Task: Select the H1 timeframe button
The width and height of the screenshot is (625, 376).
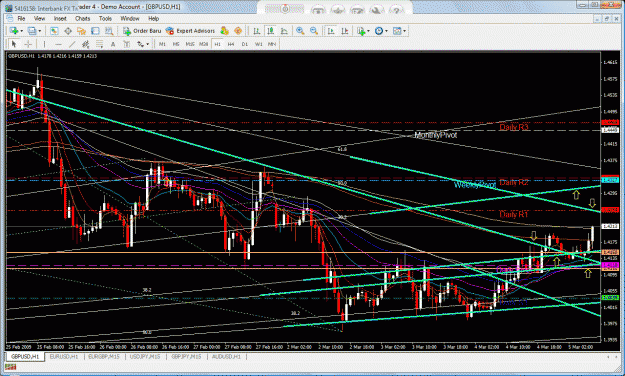Action: [x=217, y=44]
